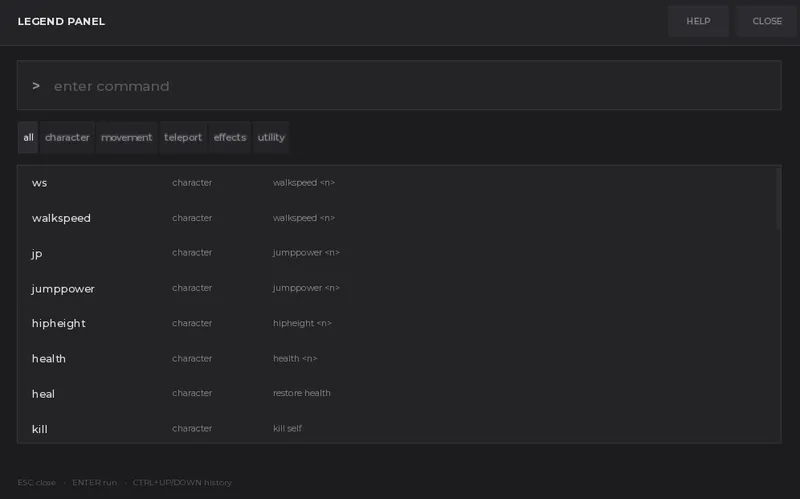Select the 'kill' command name
800x499 pixels.
click(x=40, y=429)
